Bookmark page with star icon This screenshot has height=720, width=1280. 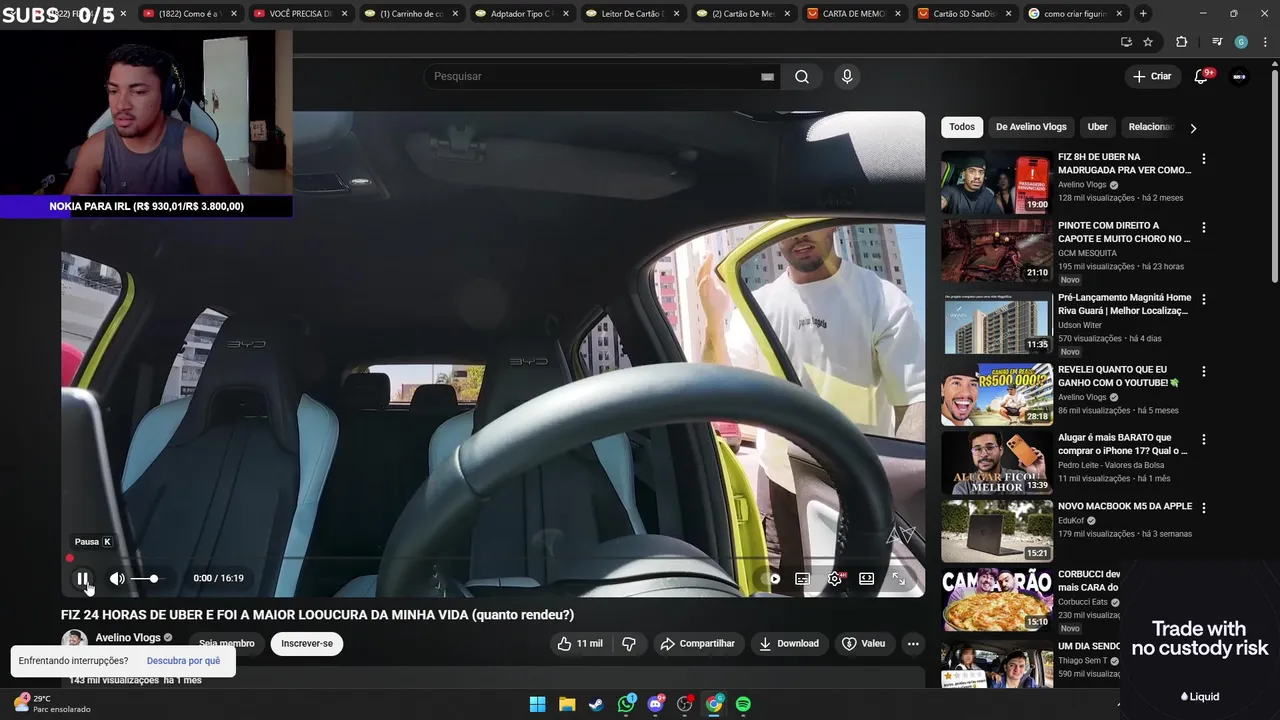click(1148, 42)
